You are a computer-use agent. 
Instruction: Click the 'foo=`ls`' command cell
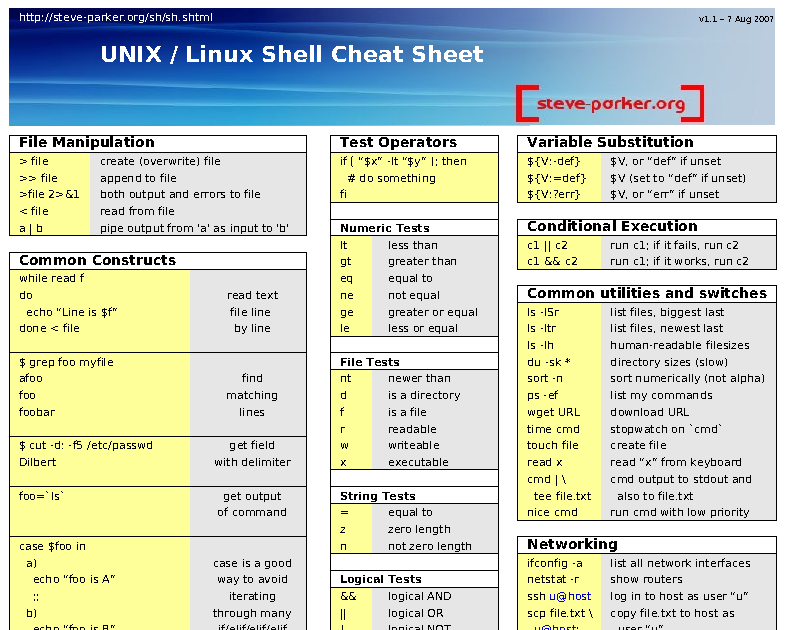coord(41,496)
